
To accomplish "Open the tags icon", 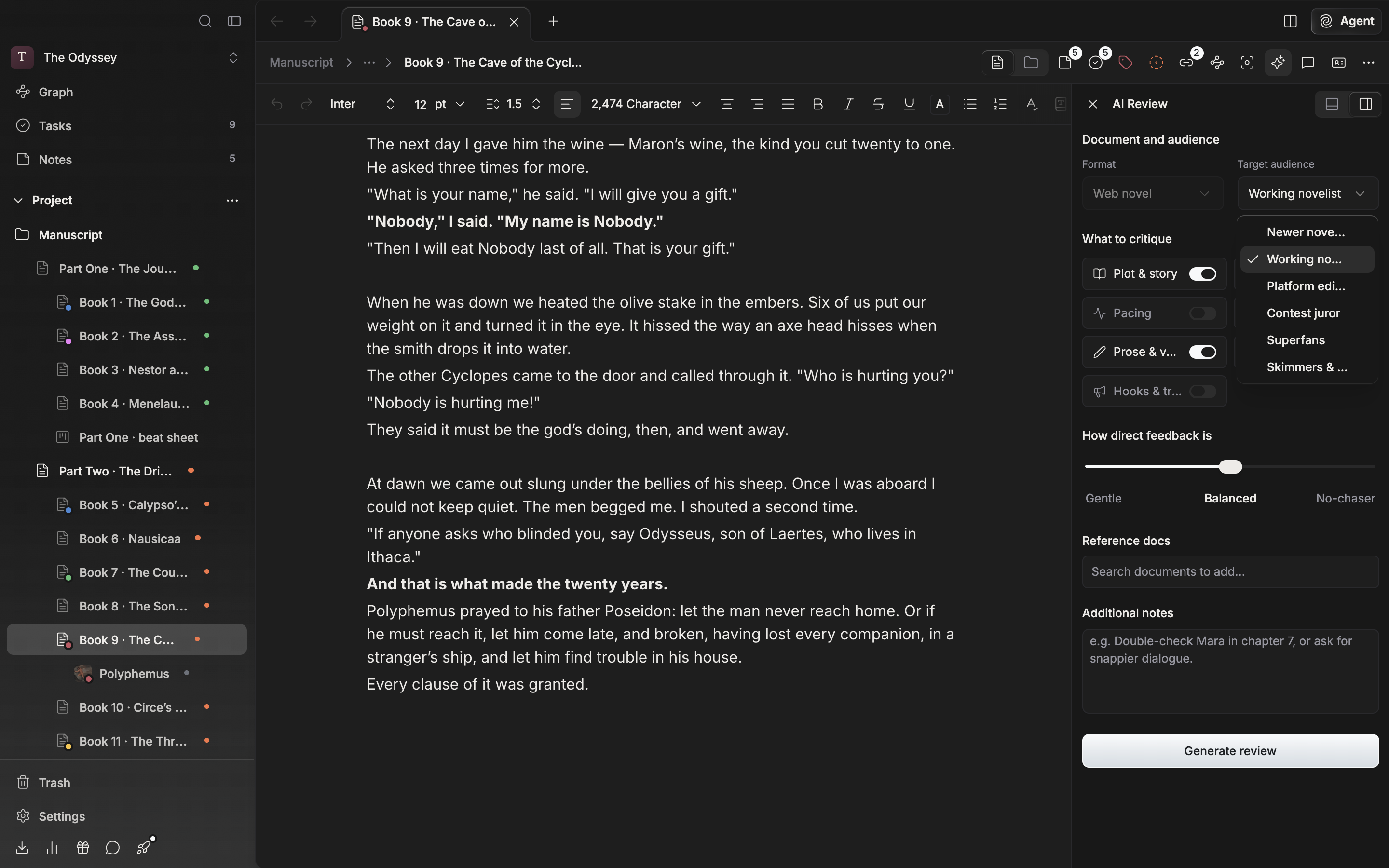I will coord(1126,63).
